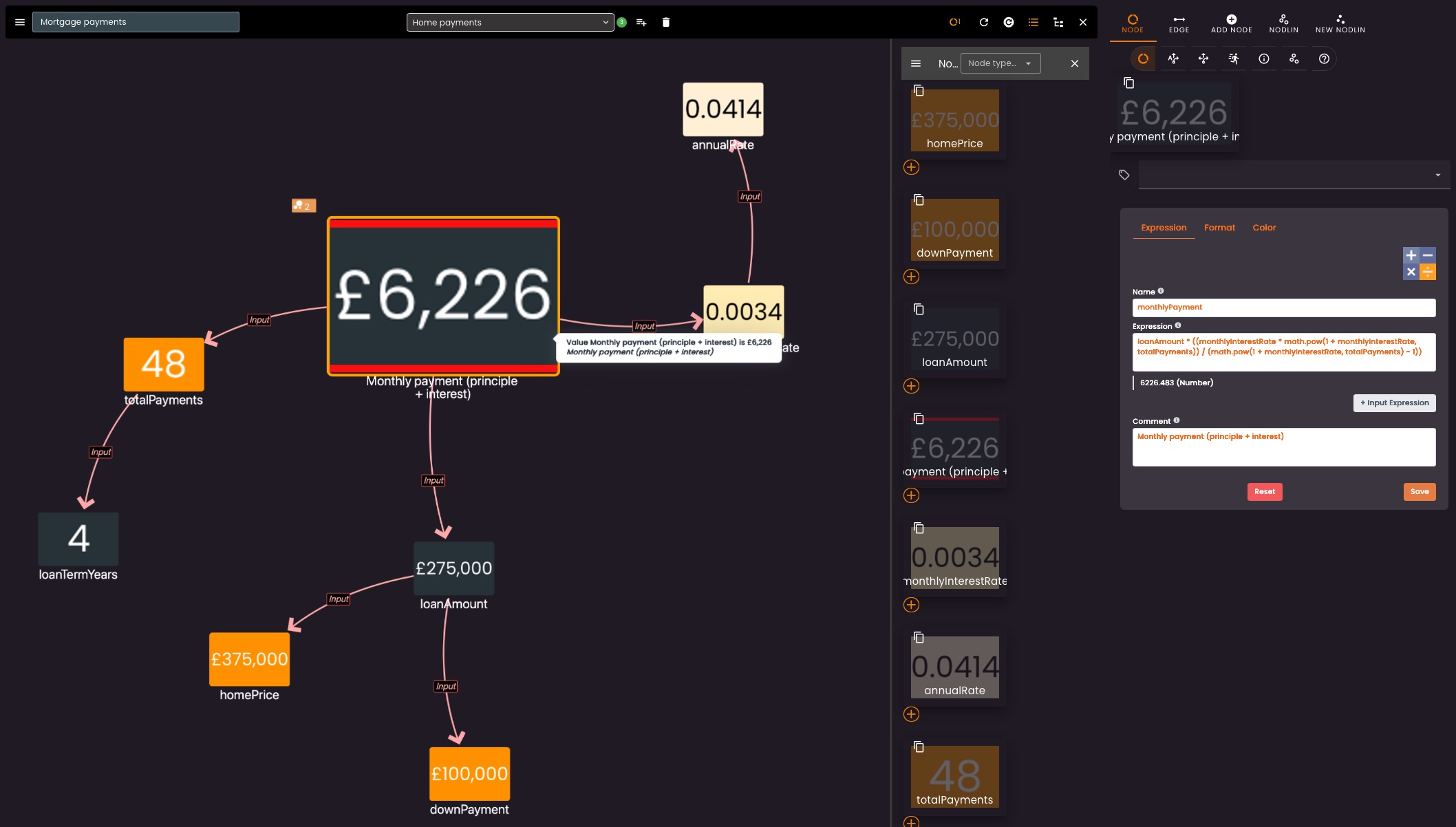This screenshot has width=1456, height=827.
Task: Click the monthlyPayment name input field
Action: [1283, 308]
